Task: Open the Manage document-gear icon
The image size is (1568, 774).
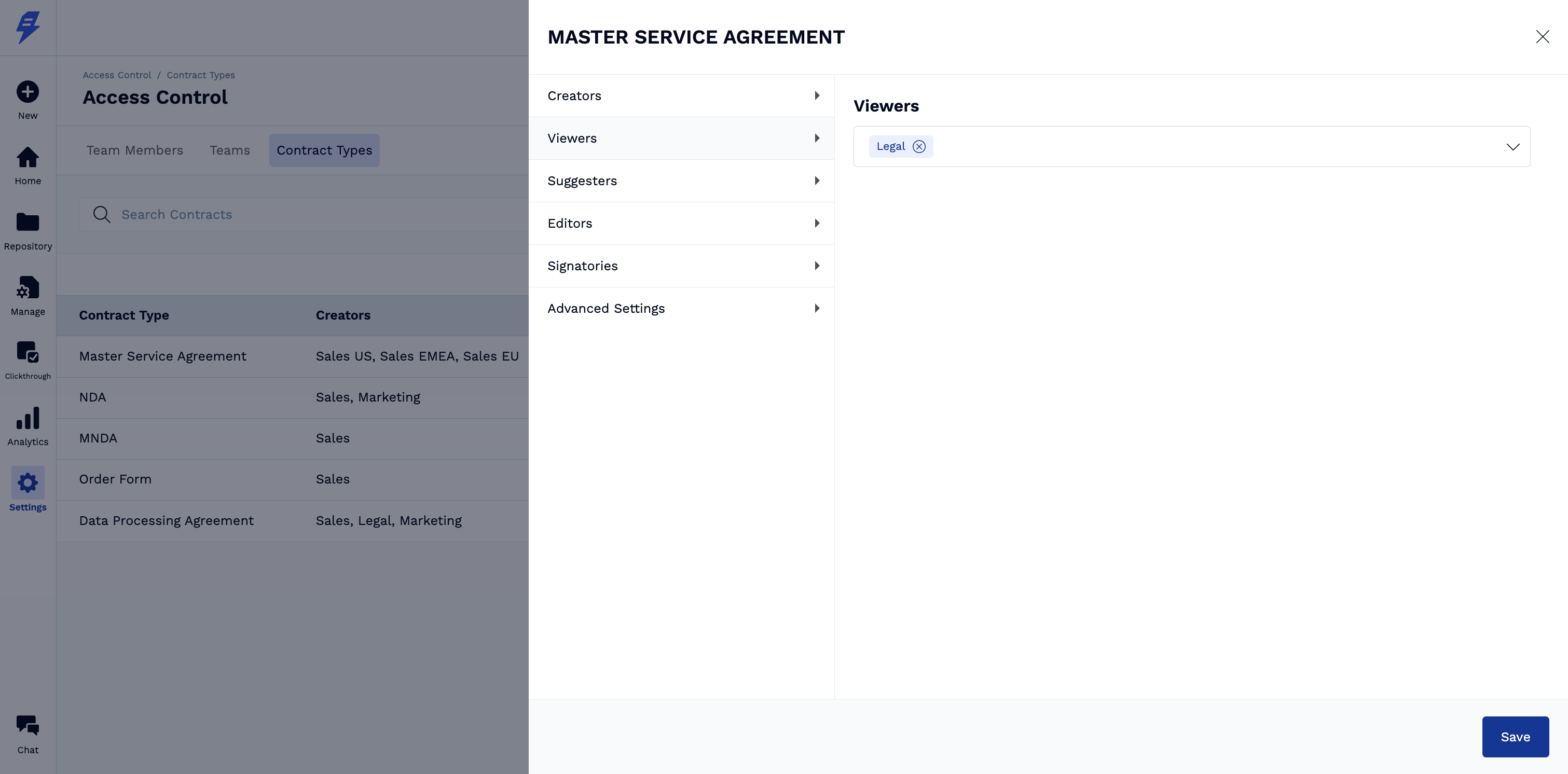Action: [27, 288]
